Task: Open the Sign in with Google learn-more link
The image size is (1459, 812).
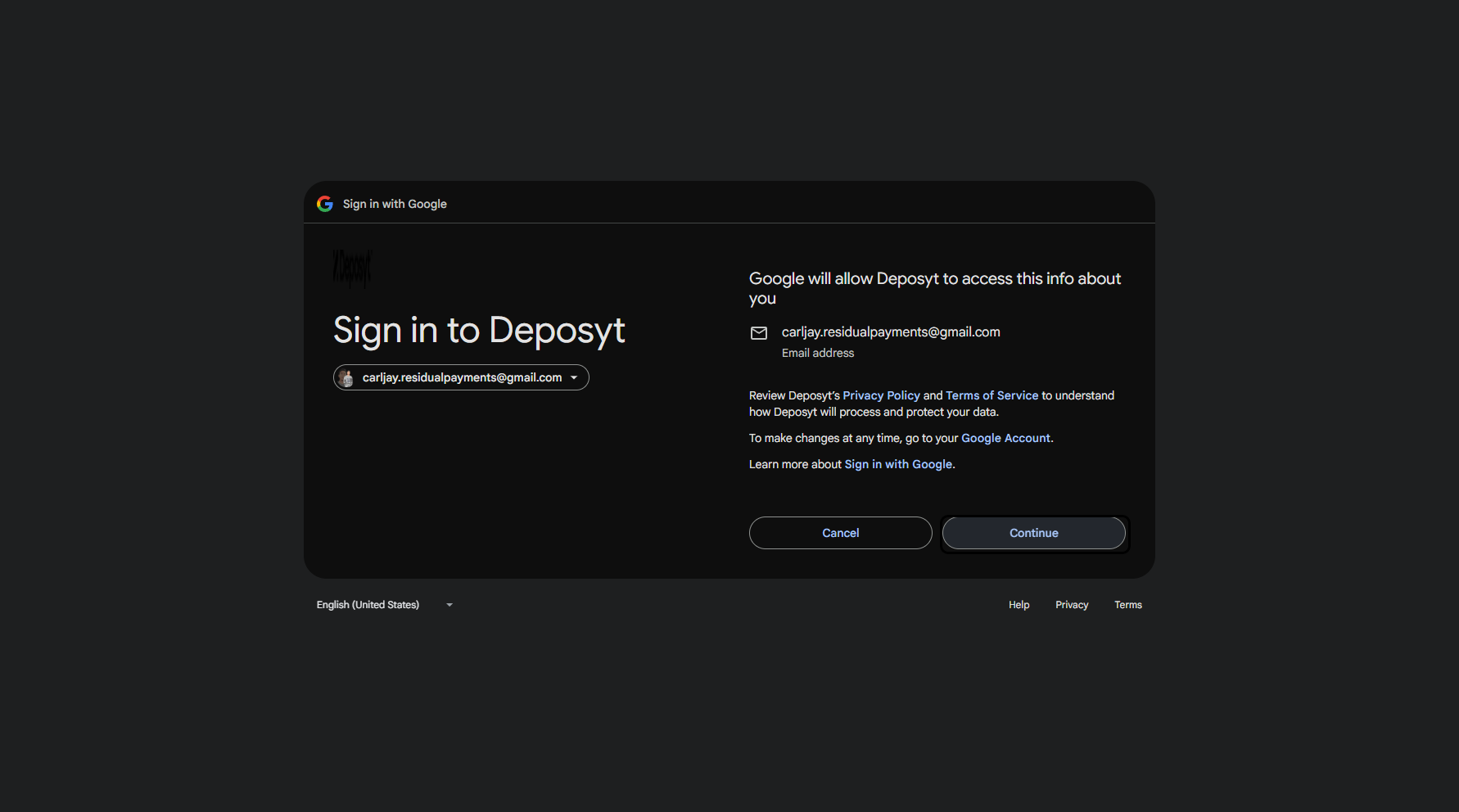Action: (x=898, y=464)
